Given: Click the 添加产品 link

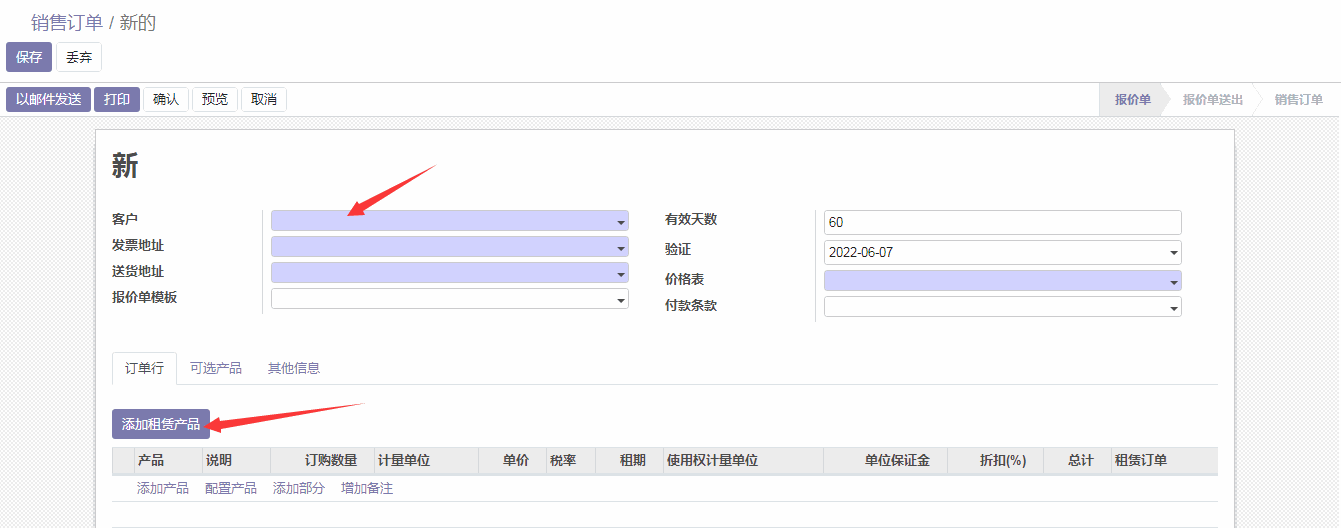Looking at the screenshot, I should (163, 488).
